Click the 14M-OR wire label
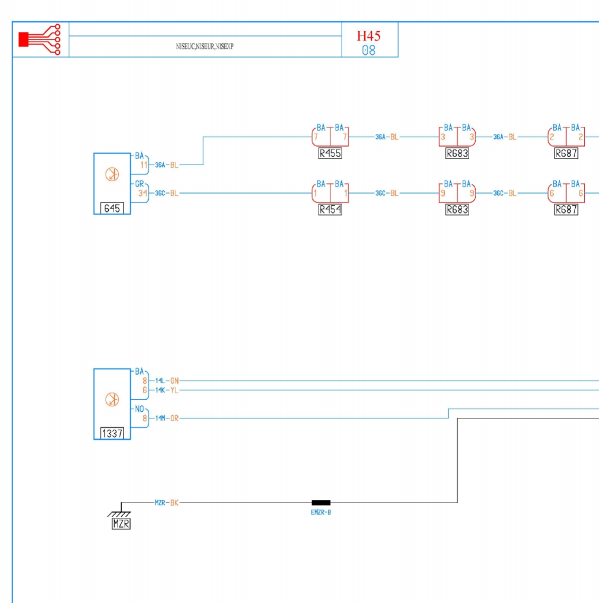Screen dimensions: 599x603 pyautogui.click(x=167, y=418)
